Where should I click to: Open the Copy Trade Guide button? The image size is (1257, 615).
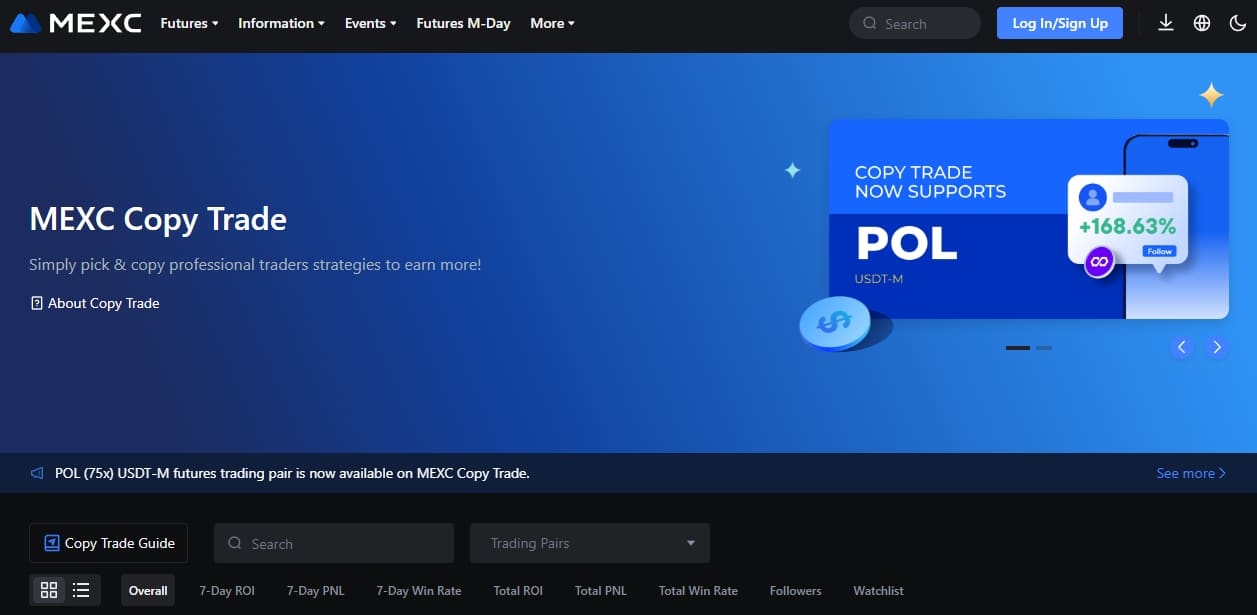pos(108,543)
